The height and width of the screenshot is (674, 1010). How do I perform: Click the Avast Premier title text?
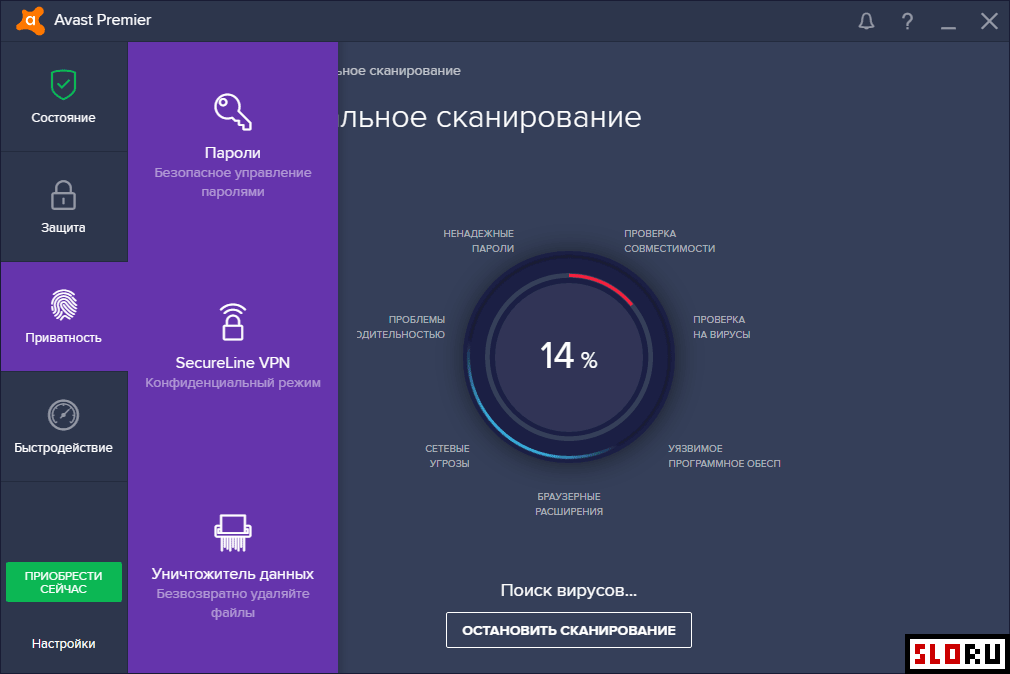click(x=102, y=20)
